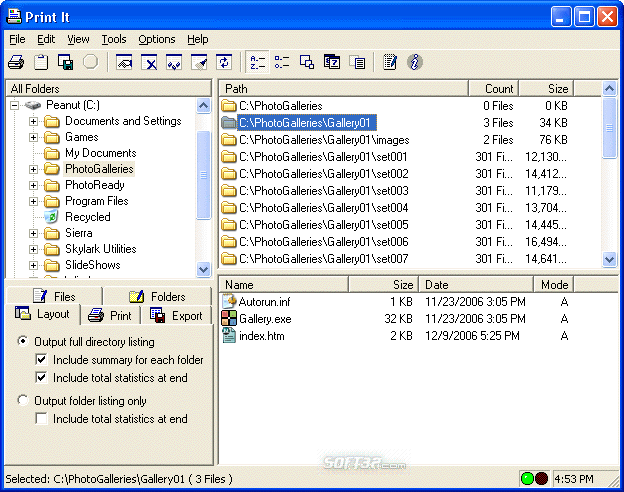The width and height of the screenshot is (624, 492).
Task: Click the greyed octagon stop toolbar icon
Action: pos(90,62)
